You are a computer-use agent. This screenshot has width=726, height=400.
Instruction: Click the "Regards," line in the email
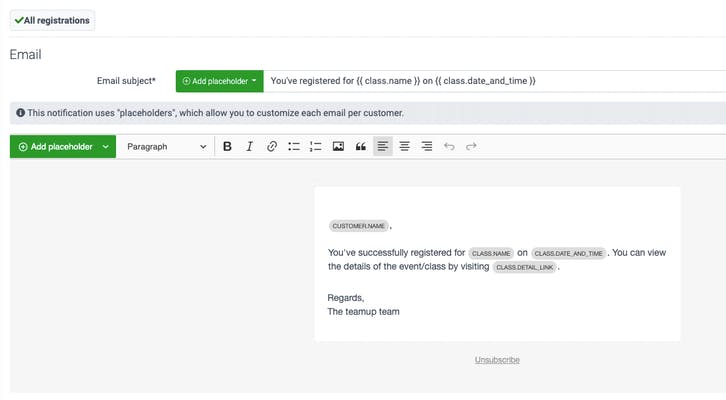[x=346, y=298]
